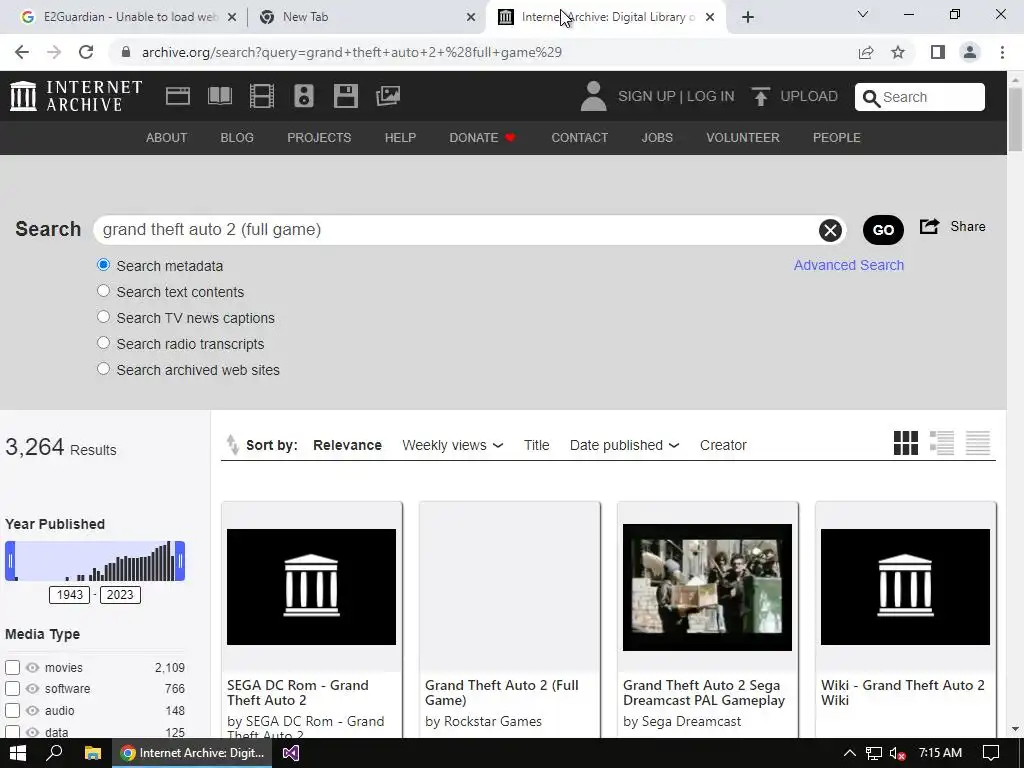Select Search TV news captions option

coord(103,317)
